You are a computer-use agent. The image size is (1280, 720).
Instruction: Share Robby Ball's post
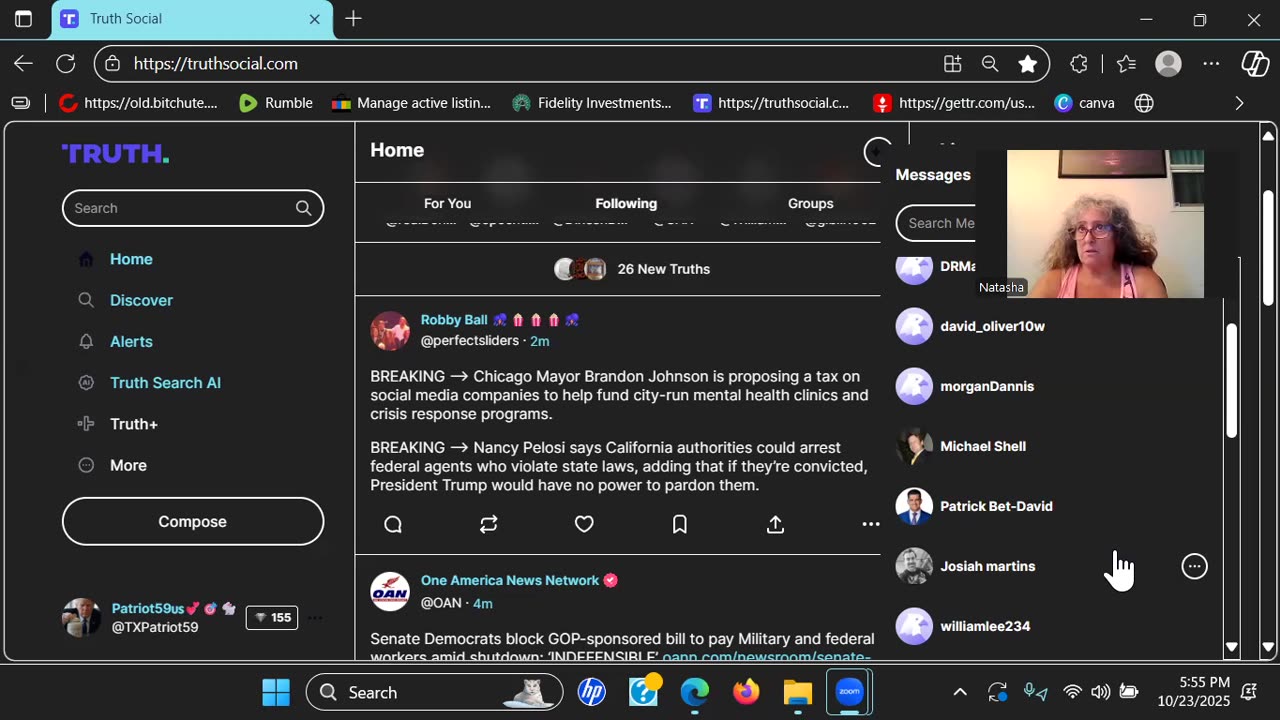775,524
